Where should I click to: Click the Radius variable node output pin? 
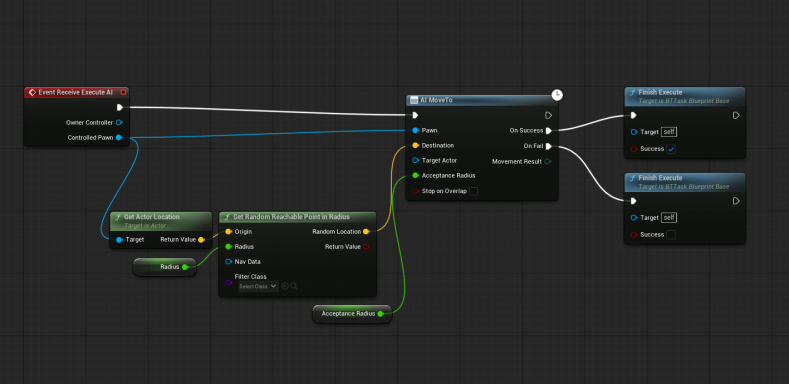point(185,267)
